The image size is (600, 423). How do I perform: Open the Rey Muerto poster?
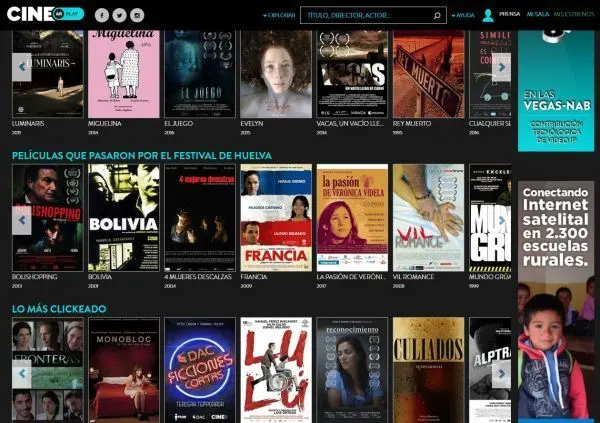pyautogui.click(x=428, y=74)
